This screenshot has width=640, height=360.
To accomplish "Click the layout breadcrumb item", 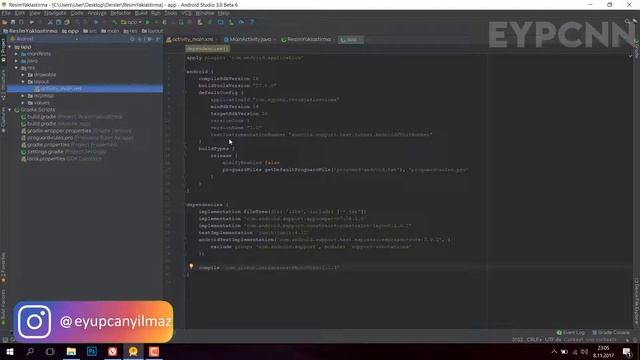I will [152, 31].
